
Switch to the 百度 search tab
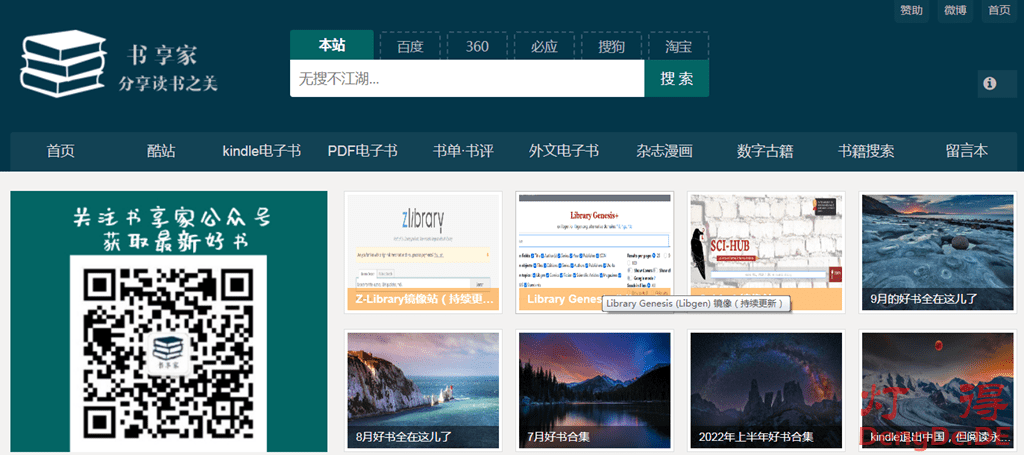(x=410, y=46)
